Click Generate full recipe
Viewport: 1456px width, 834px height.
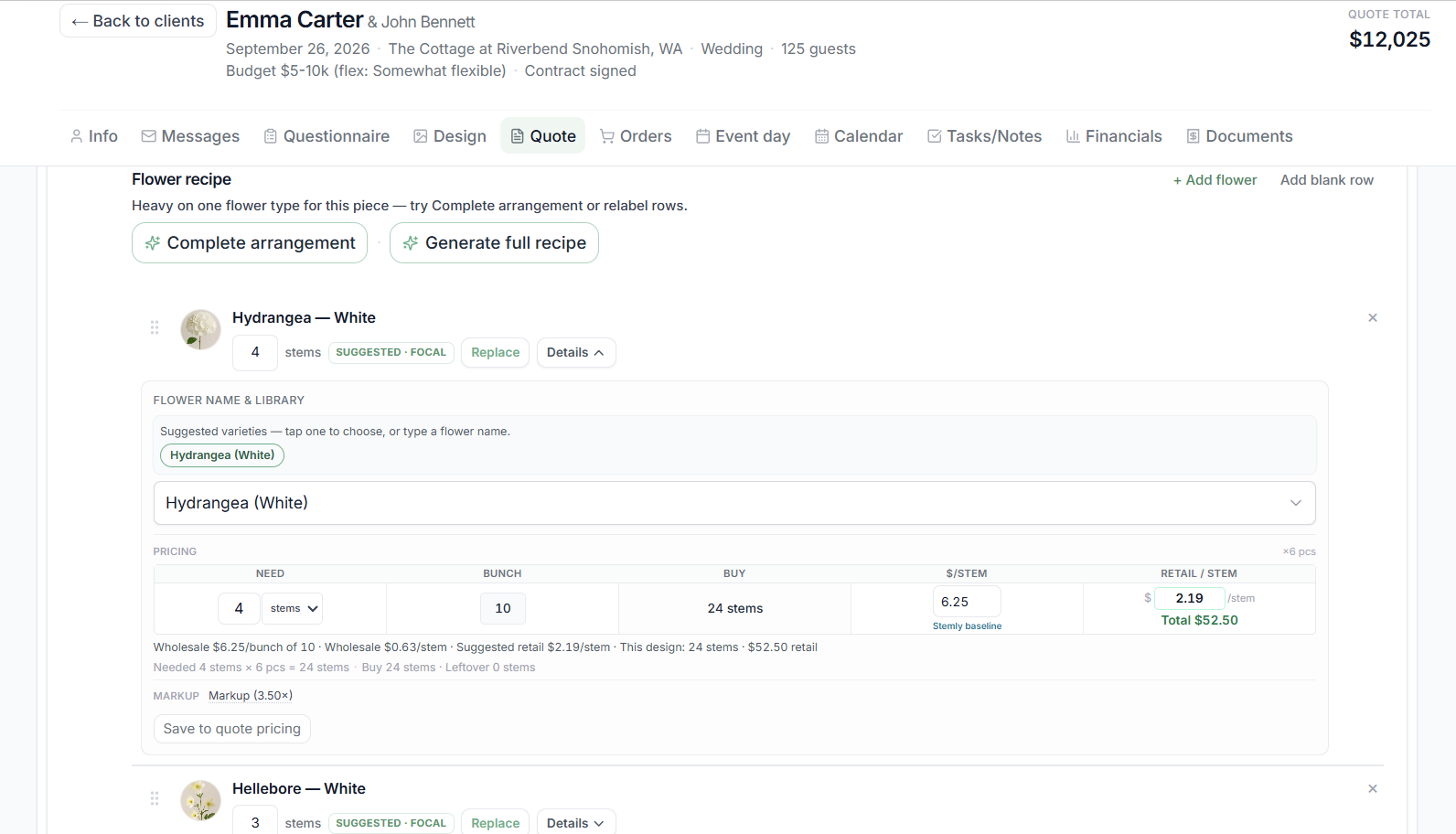(x=494, y=243)
